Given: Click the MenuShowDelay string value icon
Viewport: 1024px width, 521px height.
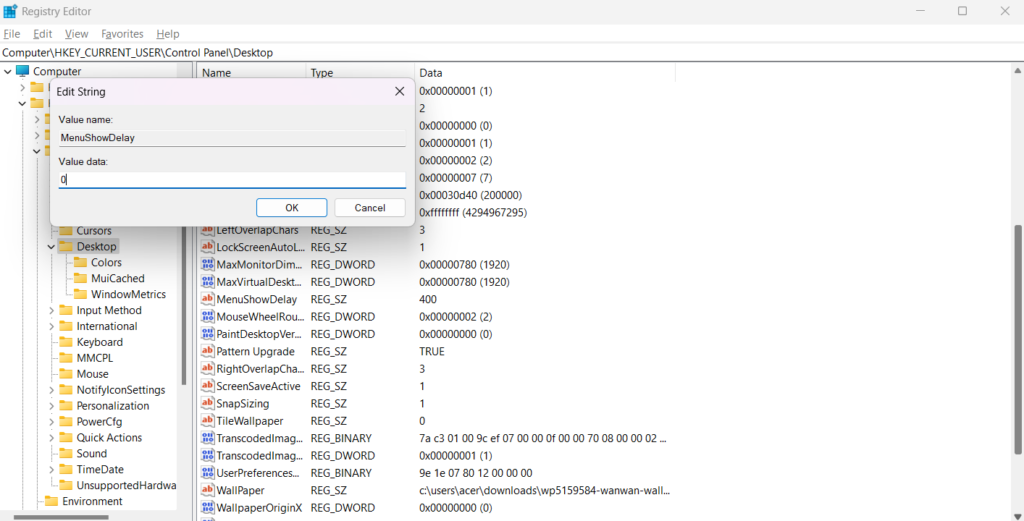Looking at the screenshot, I should (x=208, y=300).
